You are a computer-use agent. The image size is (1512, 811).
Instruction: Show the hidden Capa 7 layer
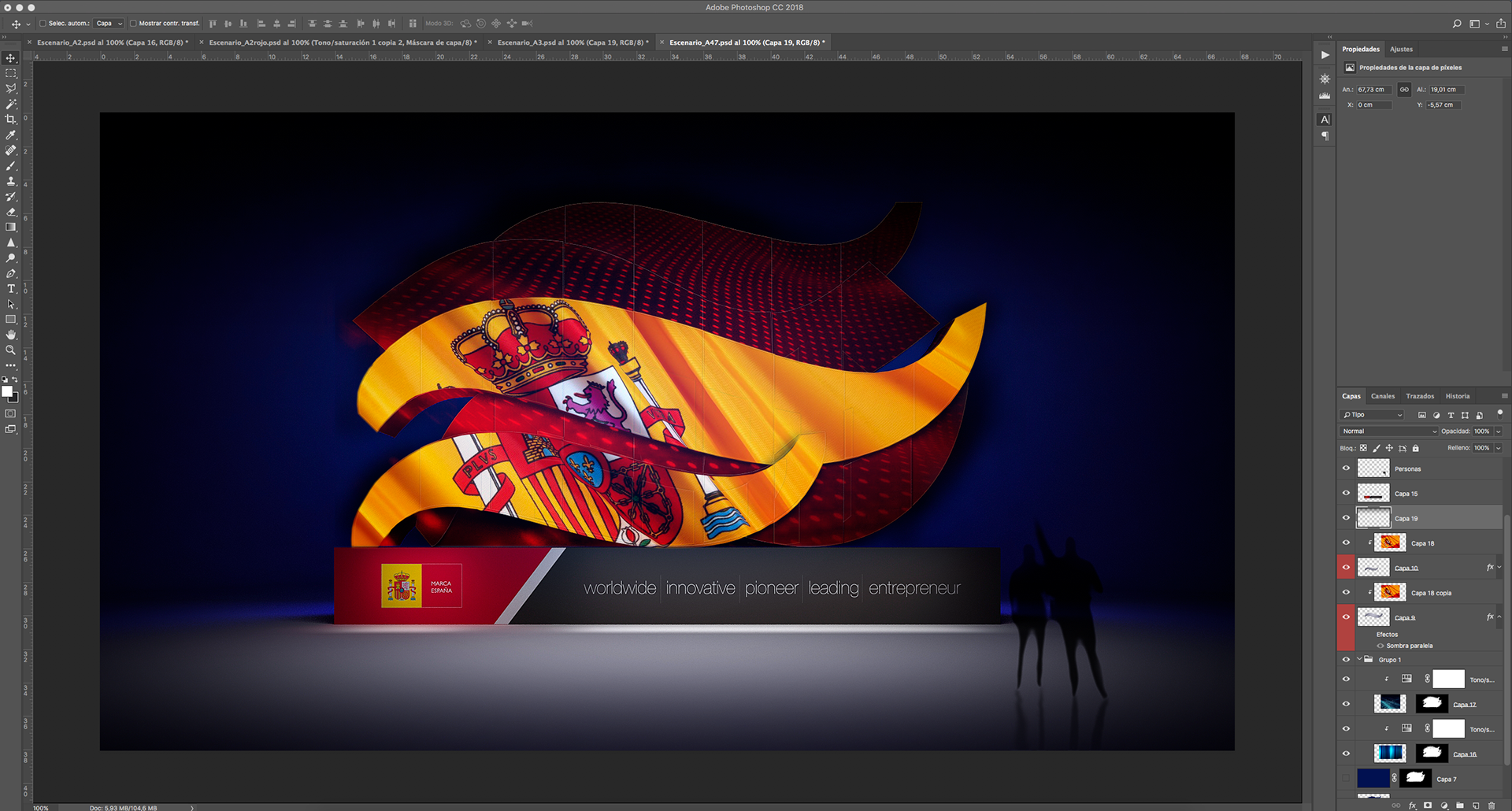(1346, 779)
